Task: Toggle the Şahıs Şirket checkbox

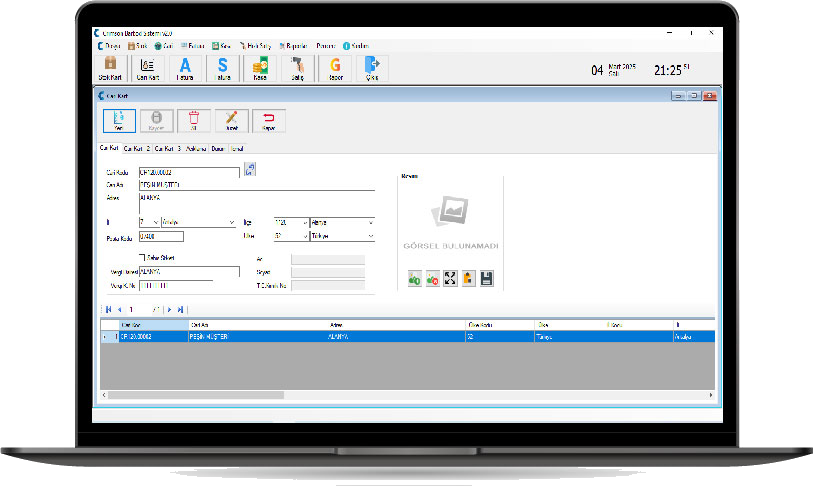Action: coord(143,257)
